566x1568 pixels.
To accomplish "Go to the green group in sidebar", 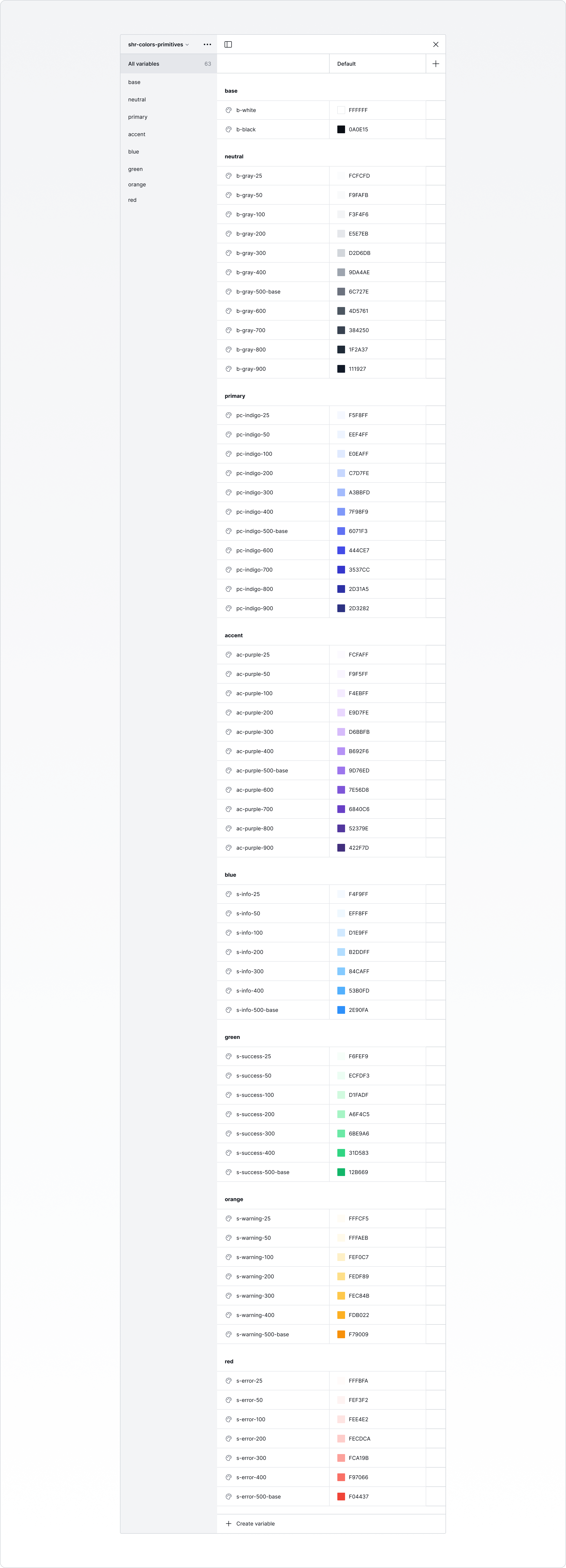I will click(135, 169).
